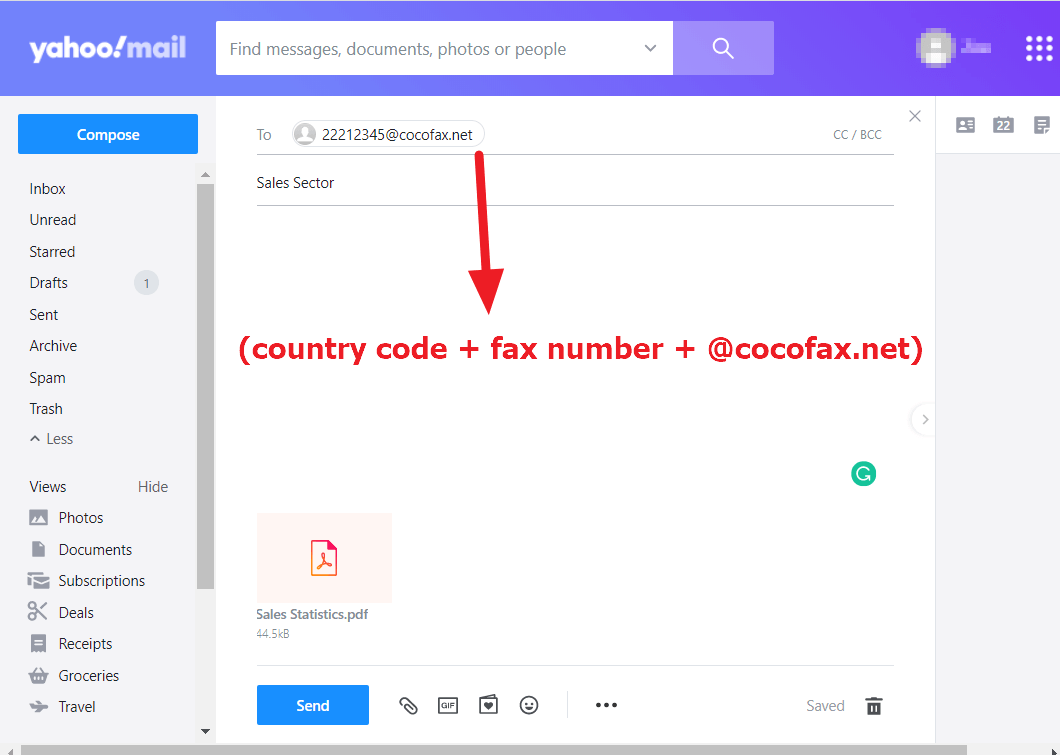This screenshot has width=1060, height=755.
Task: Delete the draft with trash icon
Action: tap(873, 706)
